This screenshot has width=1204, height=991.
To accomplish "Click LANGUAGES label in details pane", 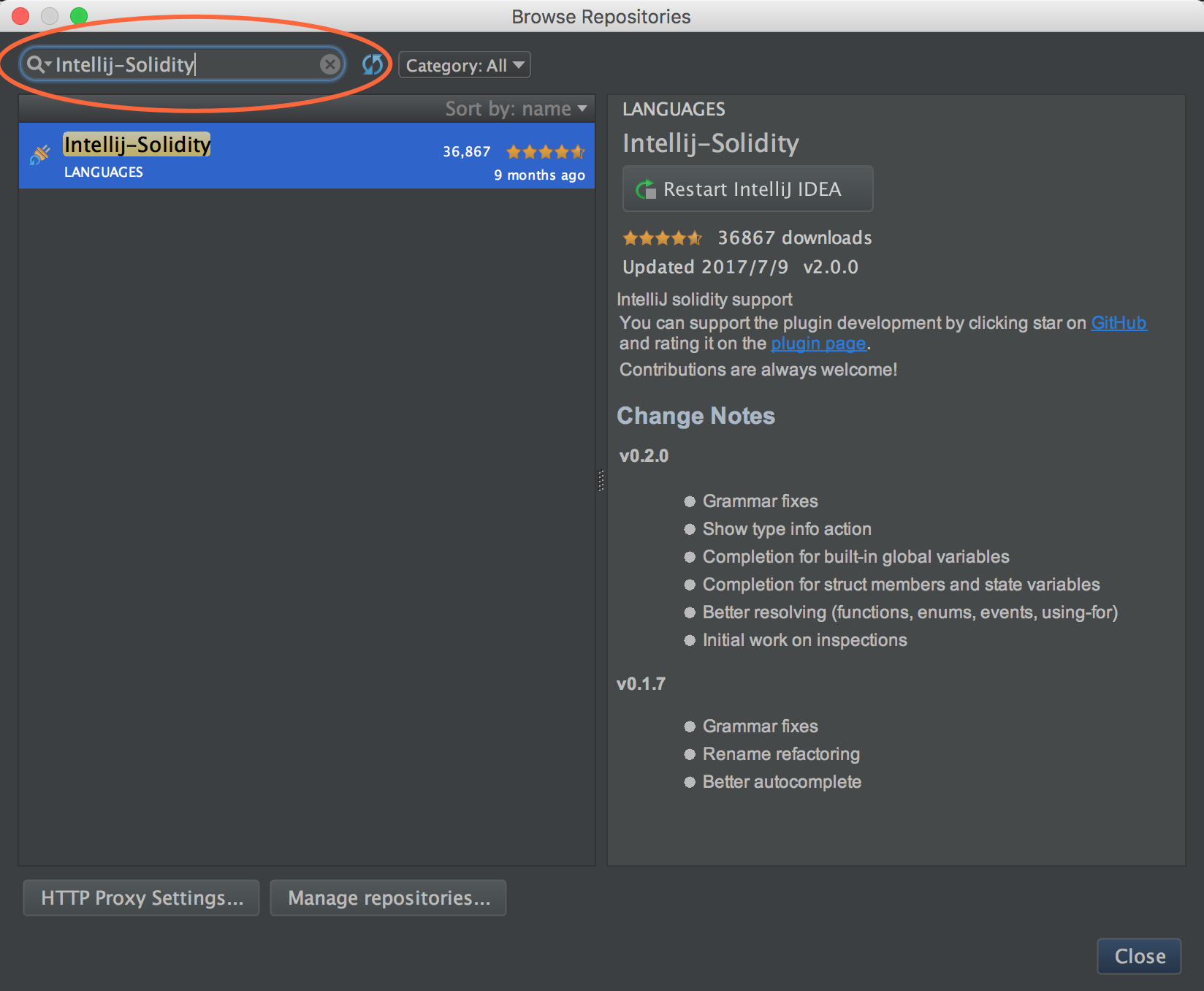I will [x=674, y=110].
